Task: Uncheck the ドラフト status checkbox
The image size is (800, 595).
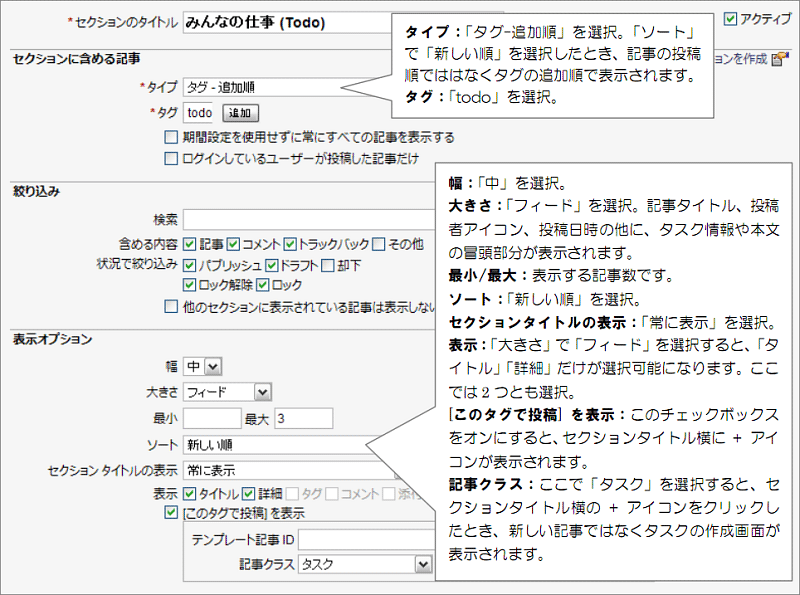Action: (272, 265)
